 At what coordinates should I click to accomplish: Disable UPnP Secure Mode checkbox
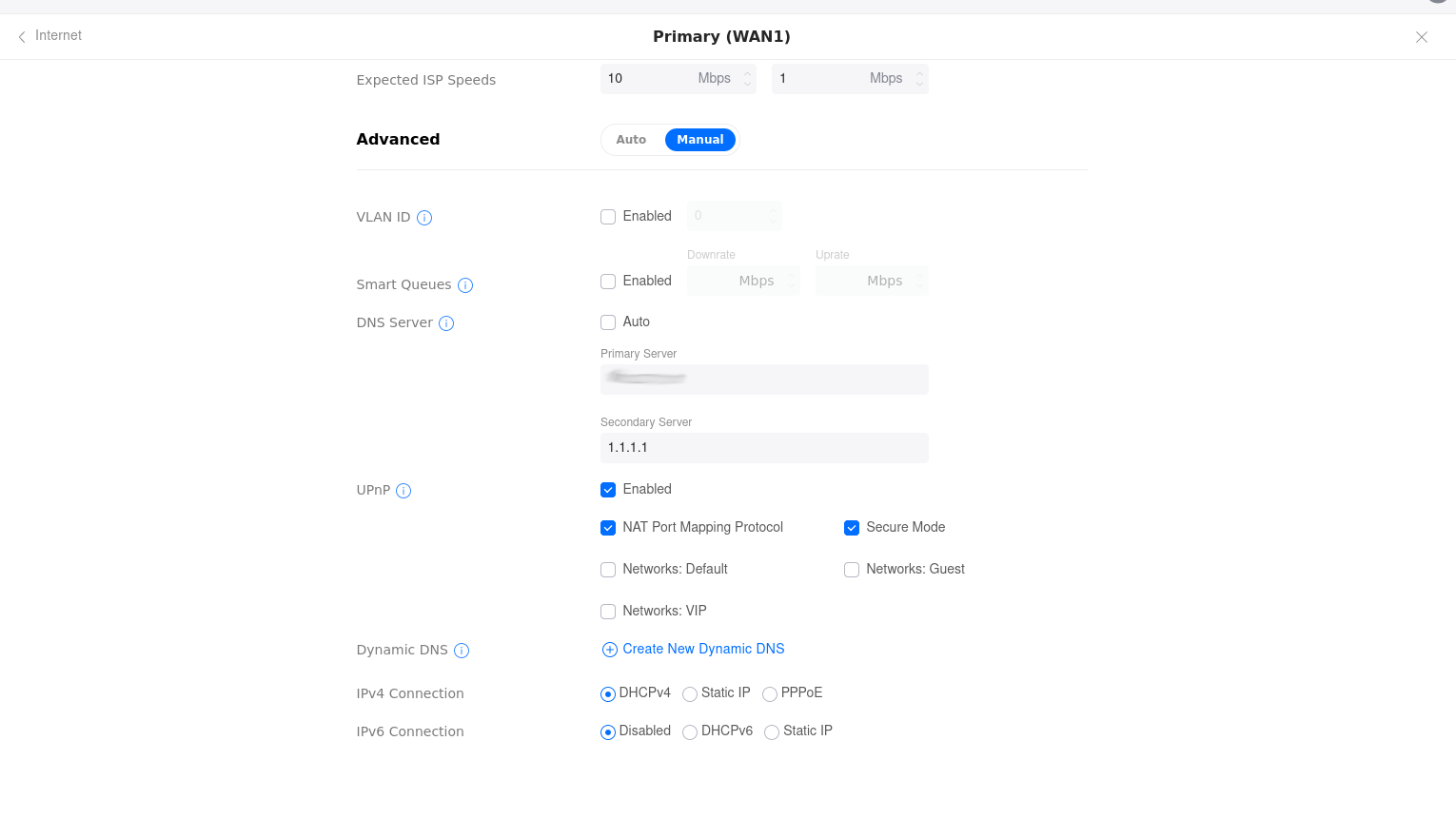(852, 528)
